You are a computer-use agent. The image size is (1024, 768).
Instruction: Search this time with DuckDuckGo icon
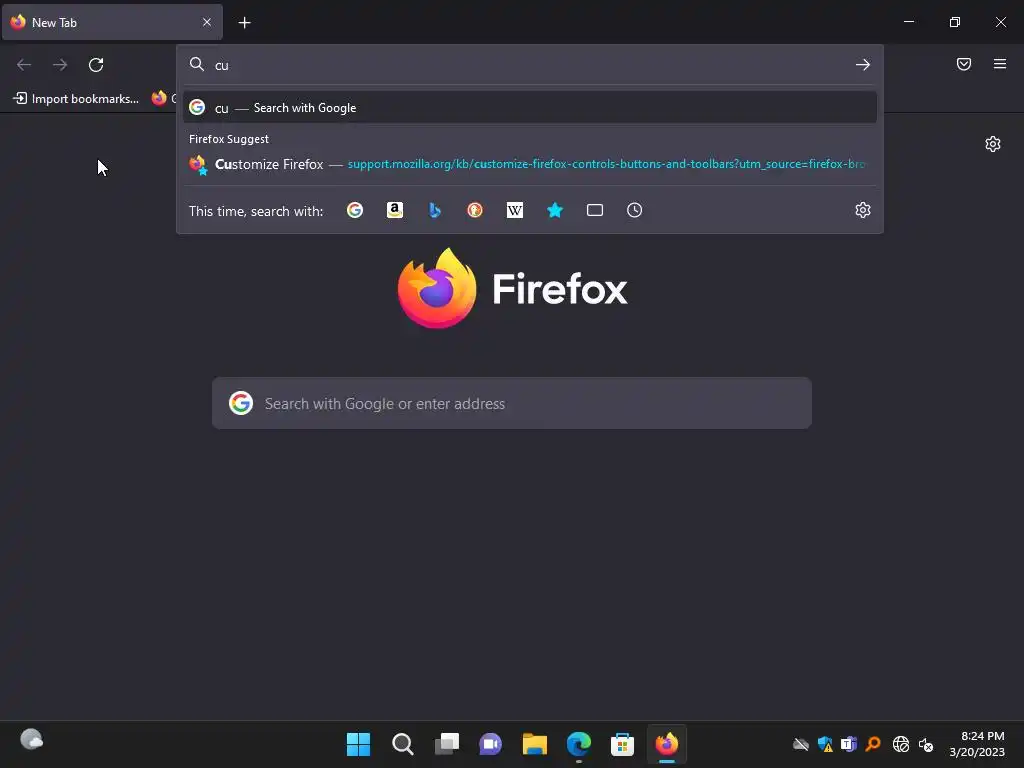tap(475, 210)
